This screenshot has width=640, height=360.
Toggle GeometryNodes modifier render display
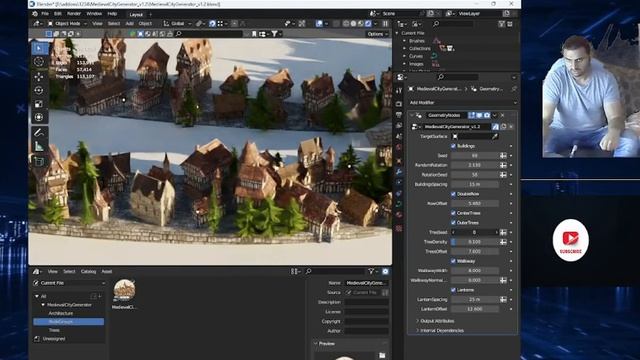click(487, 116)
